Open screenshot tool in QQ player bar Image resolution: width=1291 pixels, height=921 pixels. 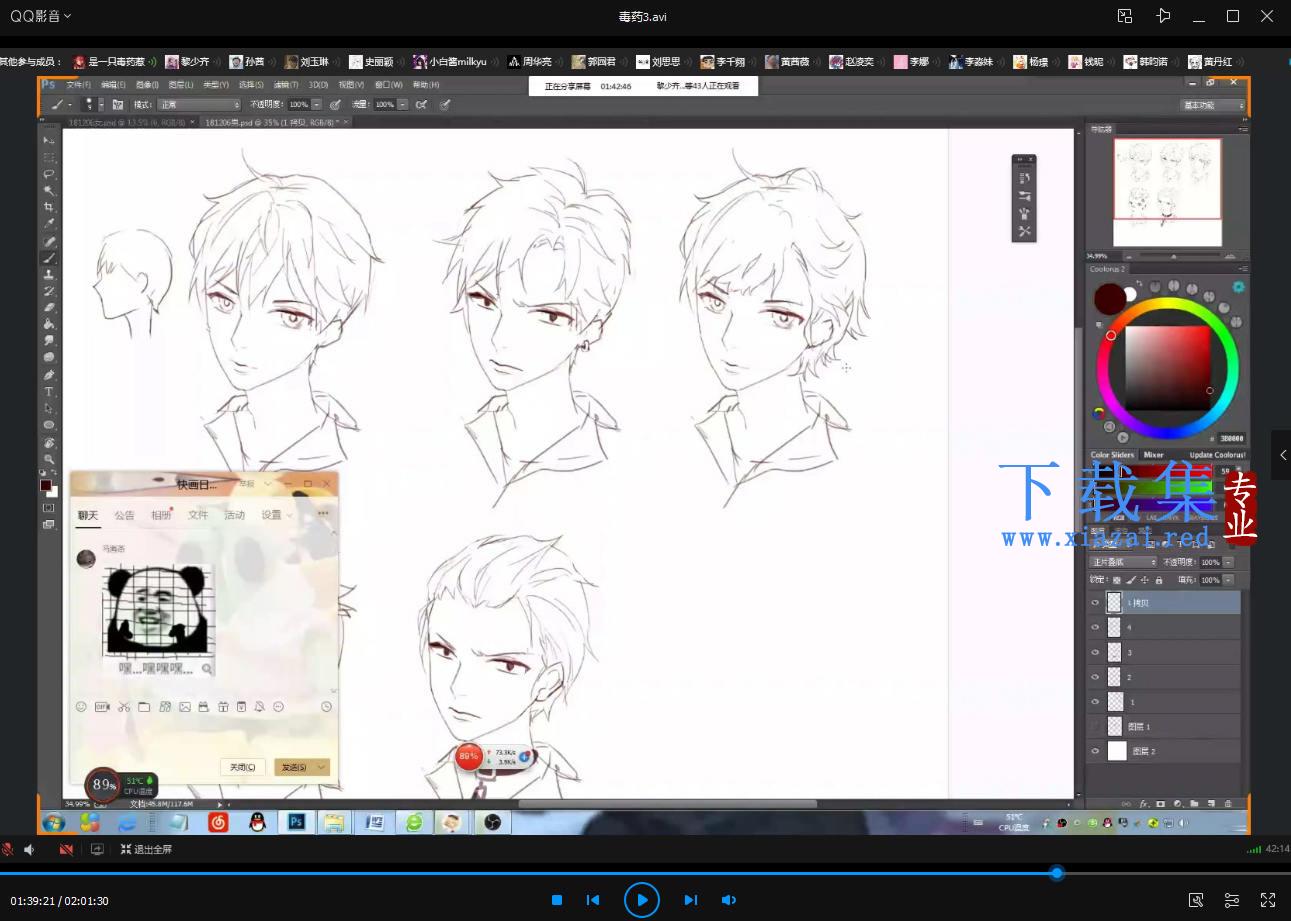pos(1196,900)
